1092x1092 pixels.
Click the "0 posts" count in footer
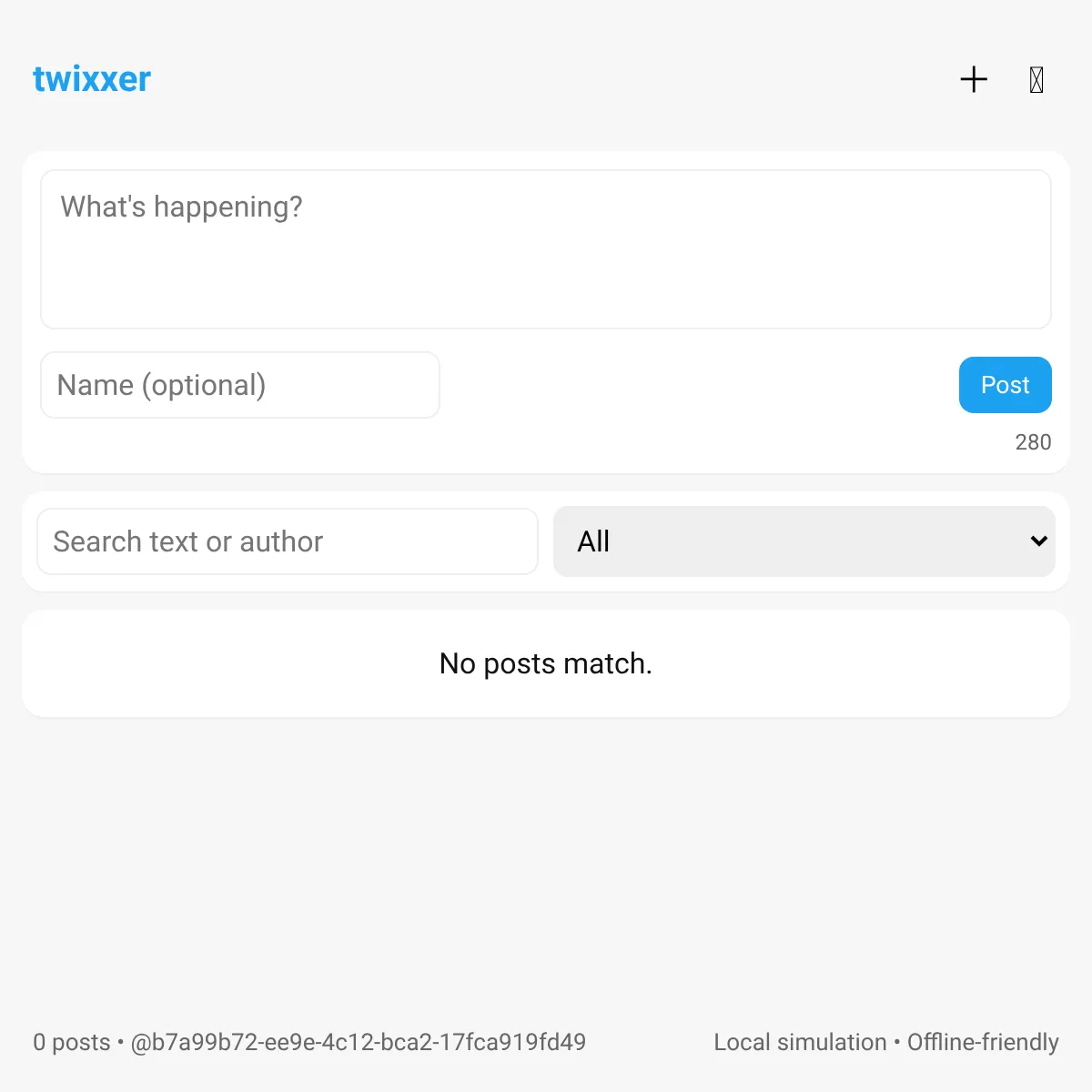coord(72,1042)
